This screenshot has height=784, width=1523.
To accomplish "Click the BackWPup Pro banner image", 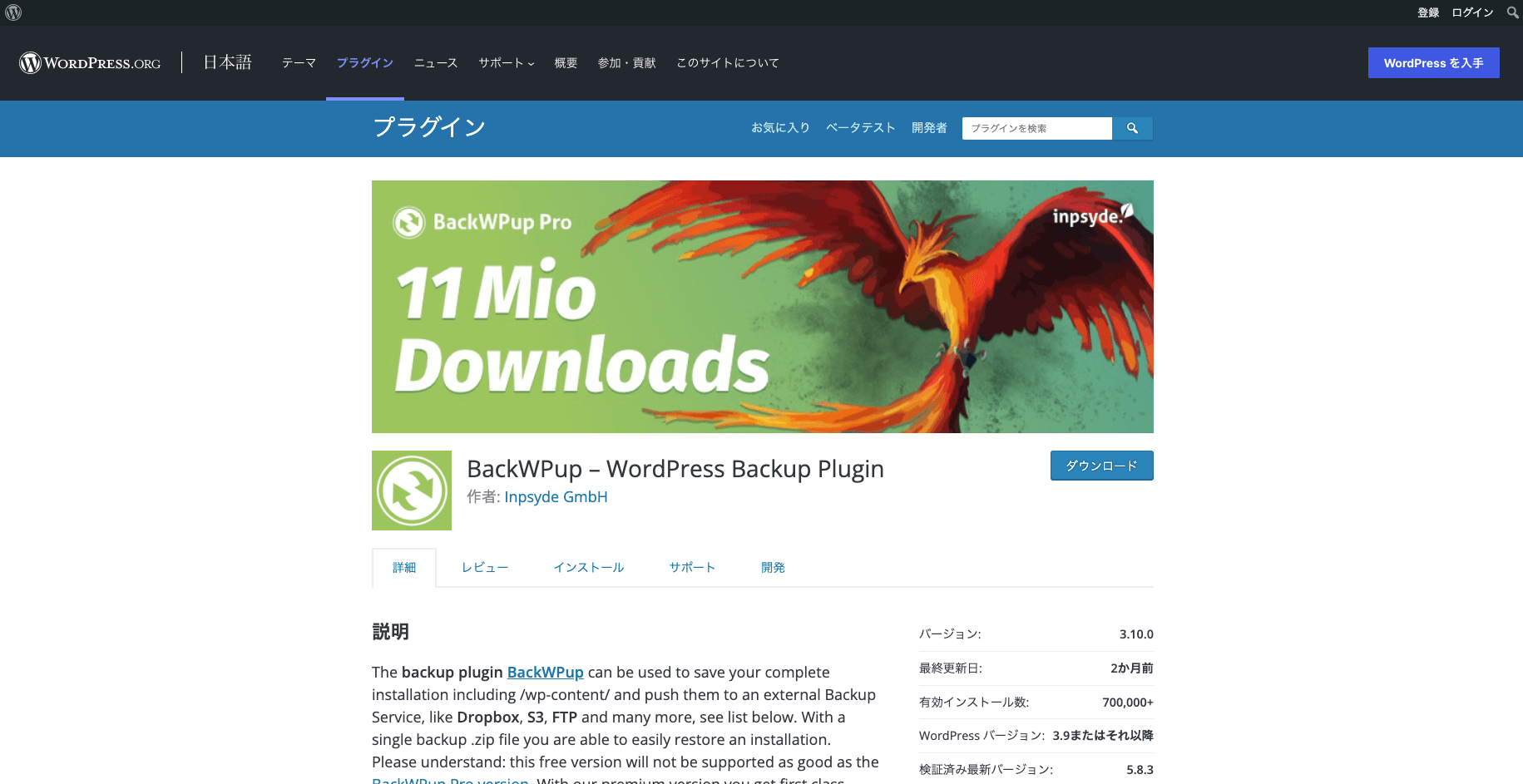I will click(762, 306).
